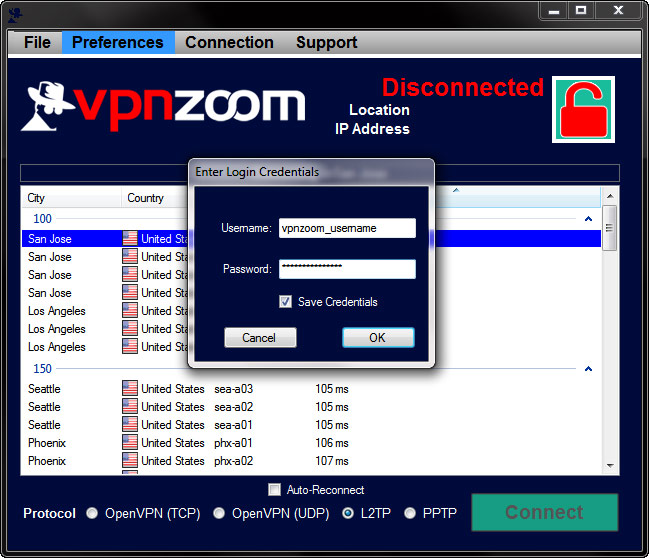The height and width of the screenshot is (558, 649).
Task: Click the server list scroll up arrow
Action: (610, 196)
